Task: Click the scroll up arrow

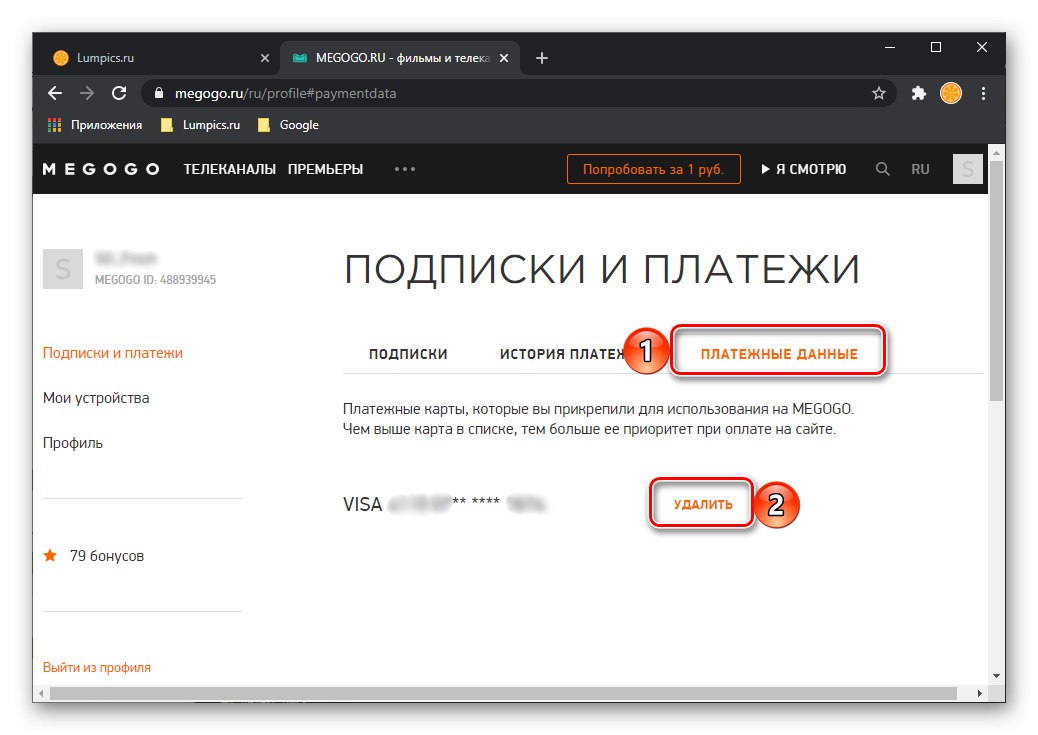Action: tap(996, 152)
